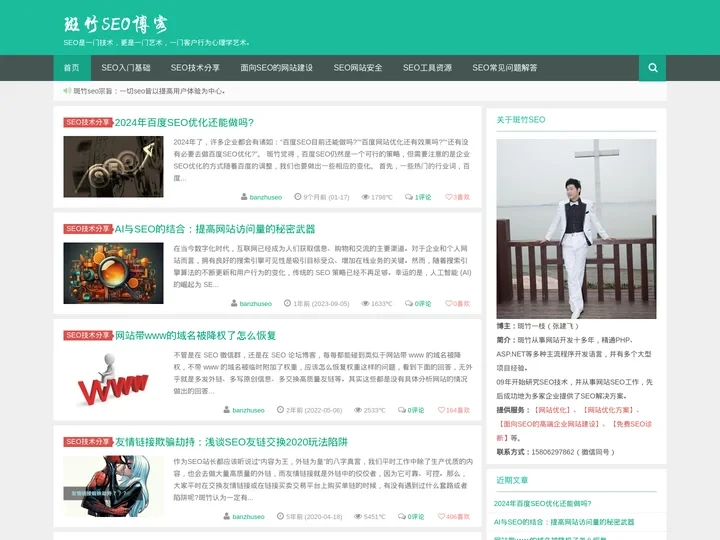
Task: Click the speaker announcement icon beside 斑竹seo宗旨
Action: click(x=67, y=91)
